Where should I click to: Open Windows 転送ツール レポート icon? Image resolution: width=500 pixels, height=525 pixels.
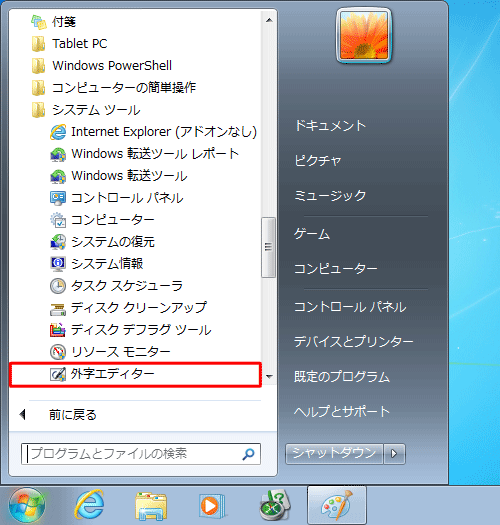58,154
